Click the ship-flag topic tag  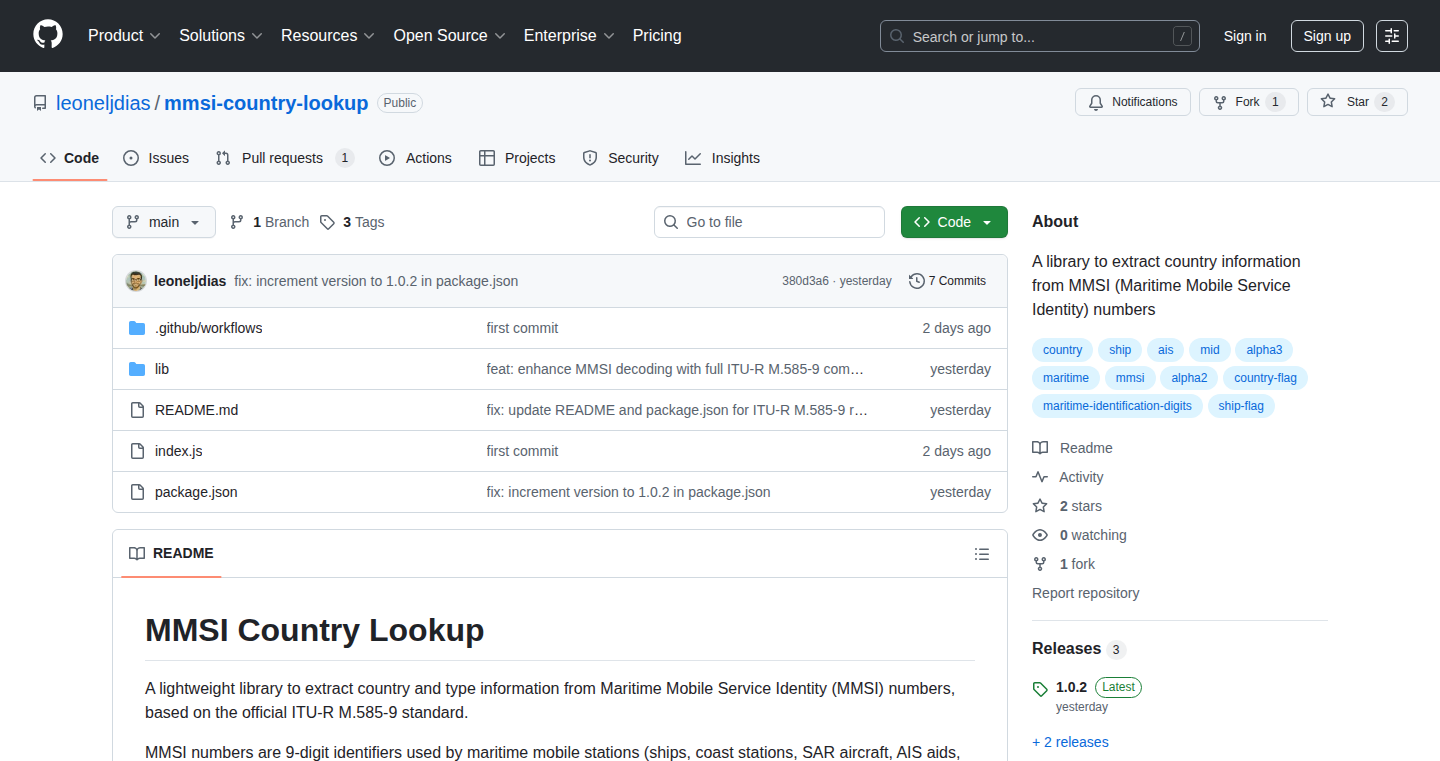pyautogui.click(x=1241, y=406)
